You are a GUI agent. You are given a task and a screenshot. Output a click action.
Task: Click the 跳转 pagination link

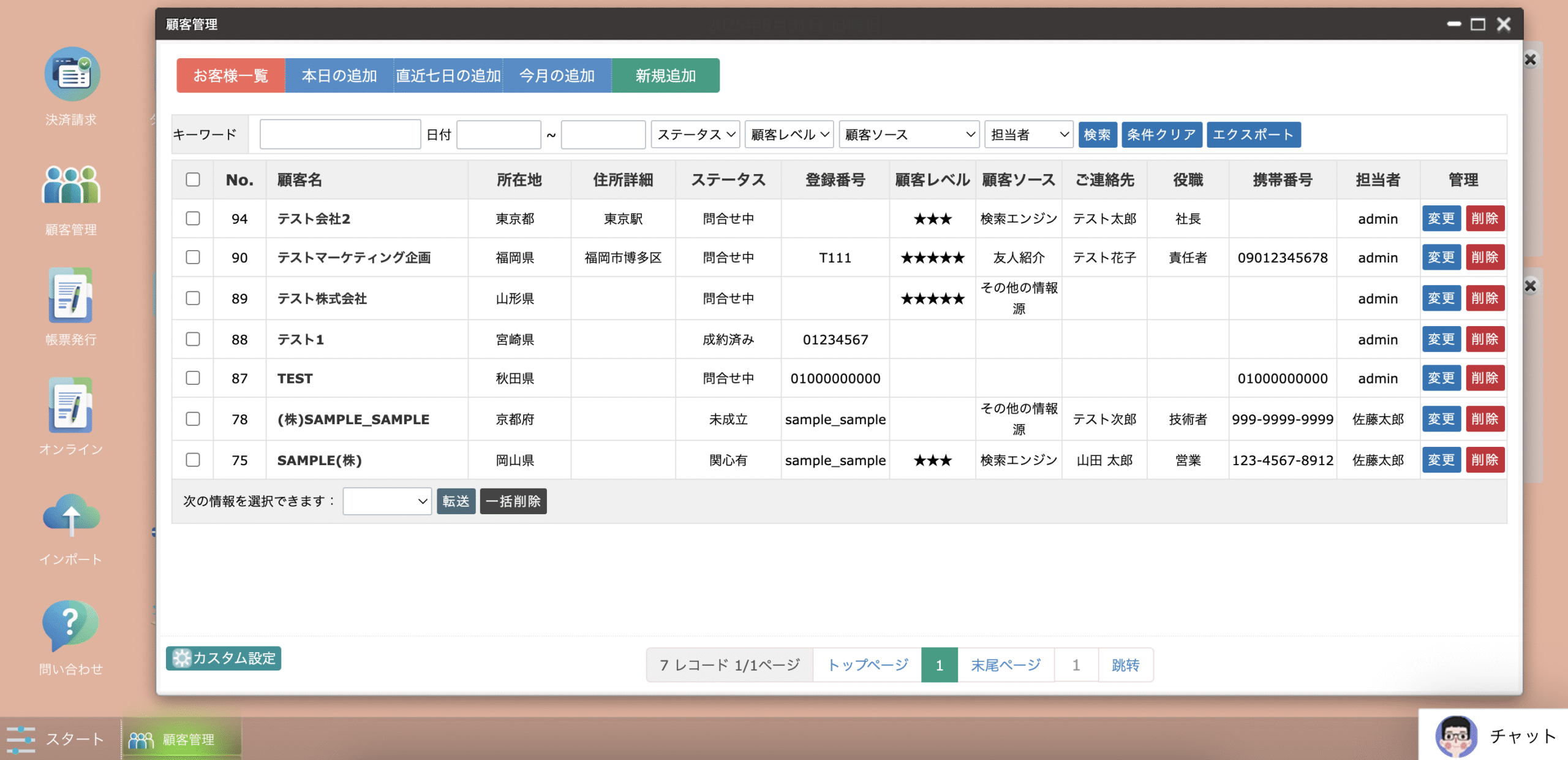1126,665
